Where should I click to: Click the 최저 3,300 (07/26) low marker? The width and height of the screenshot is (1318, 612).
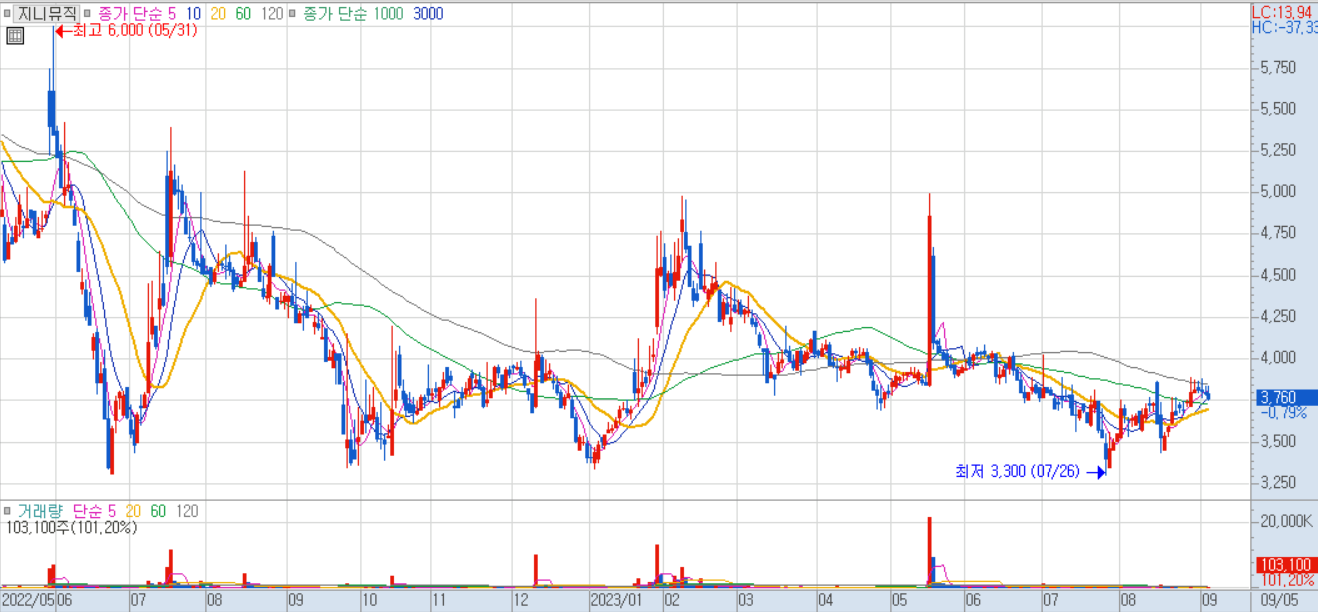(x=1030, y=471)
